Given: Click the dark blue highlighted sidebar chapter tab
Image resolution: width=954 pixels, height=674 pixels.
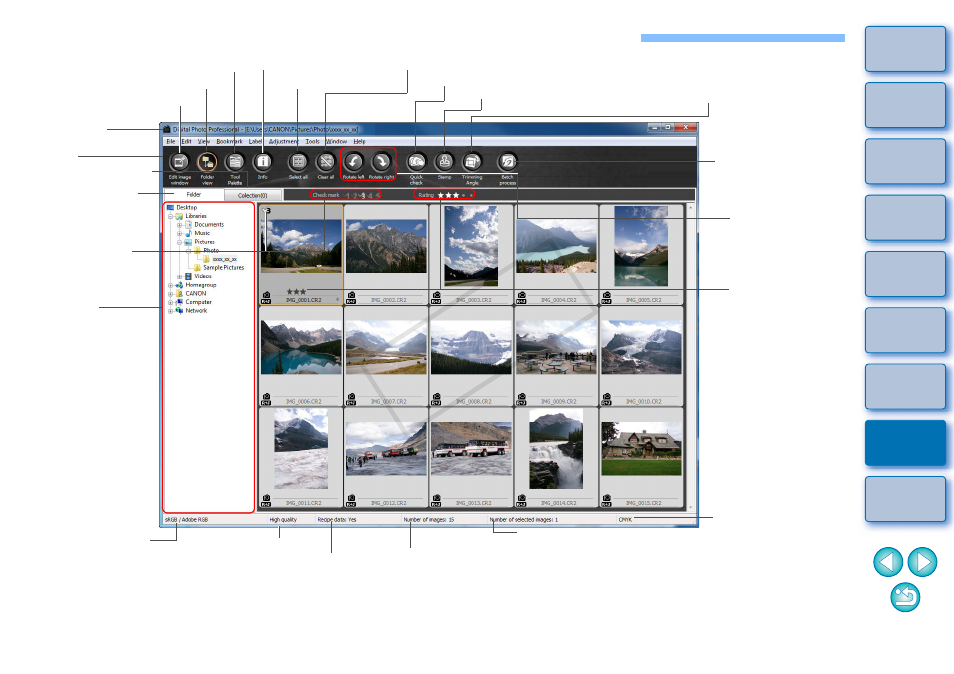Looking at the screenshot, I should tap(905, 443).
